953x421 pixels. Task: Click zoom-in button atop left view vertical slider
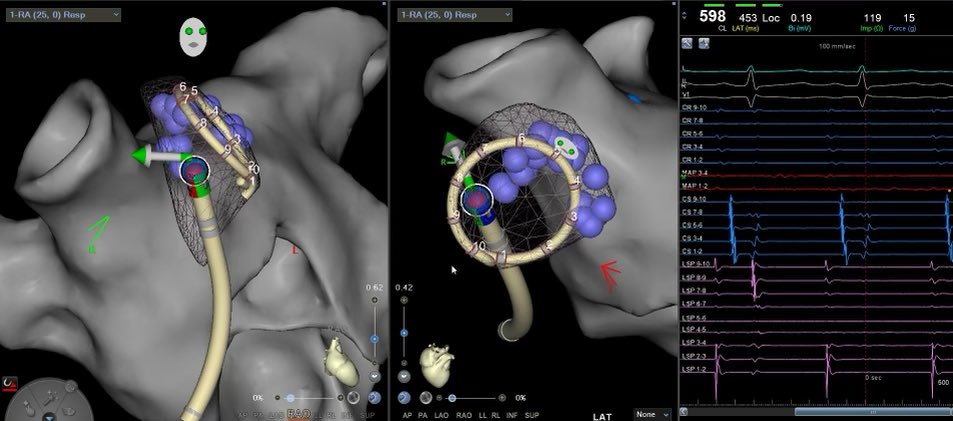(x=374, y=300)
